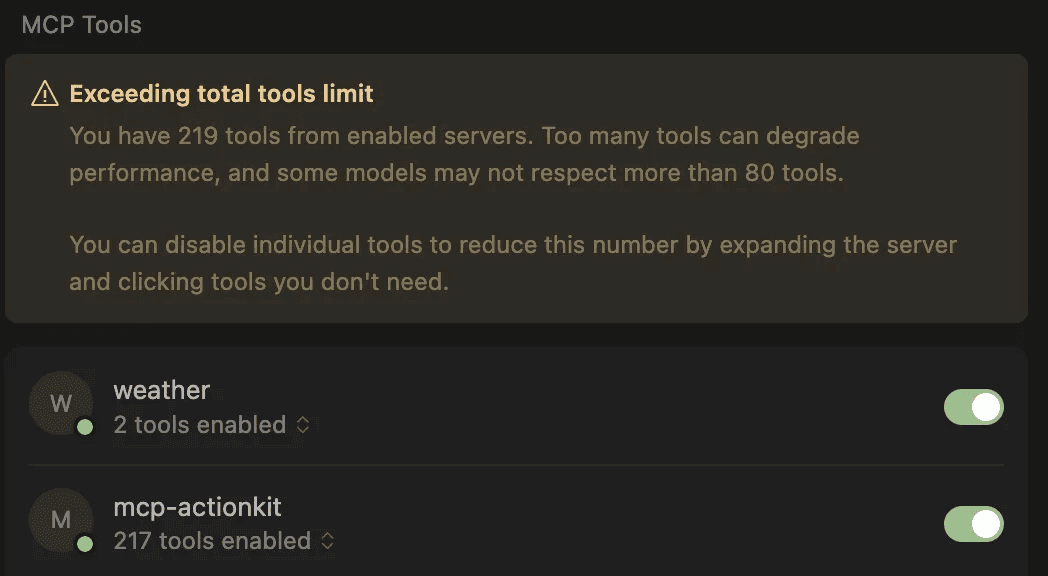Disable the weather server toggle

pos(973,407)
